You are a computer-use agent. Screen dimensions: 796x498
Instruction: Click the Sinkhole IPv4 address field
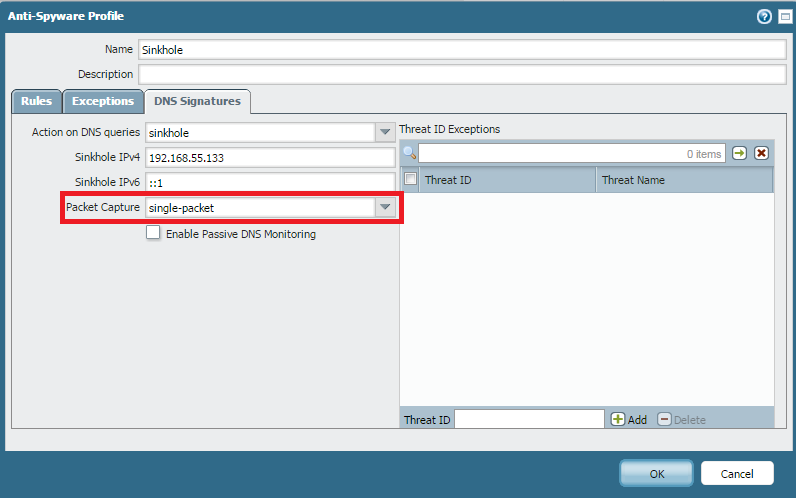tap(270, 157)
